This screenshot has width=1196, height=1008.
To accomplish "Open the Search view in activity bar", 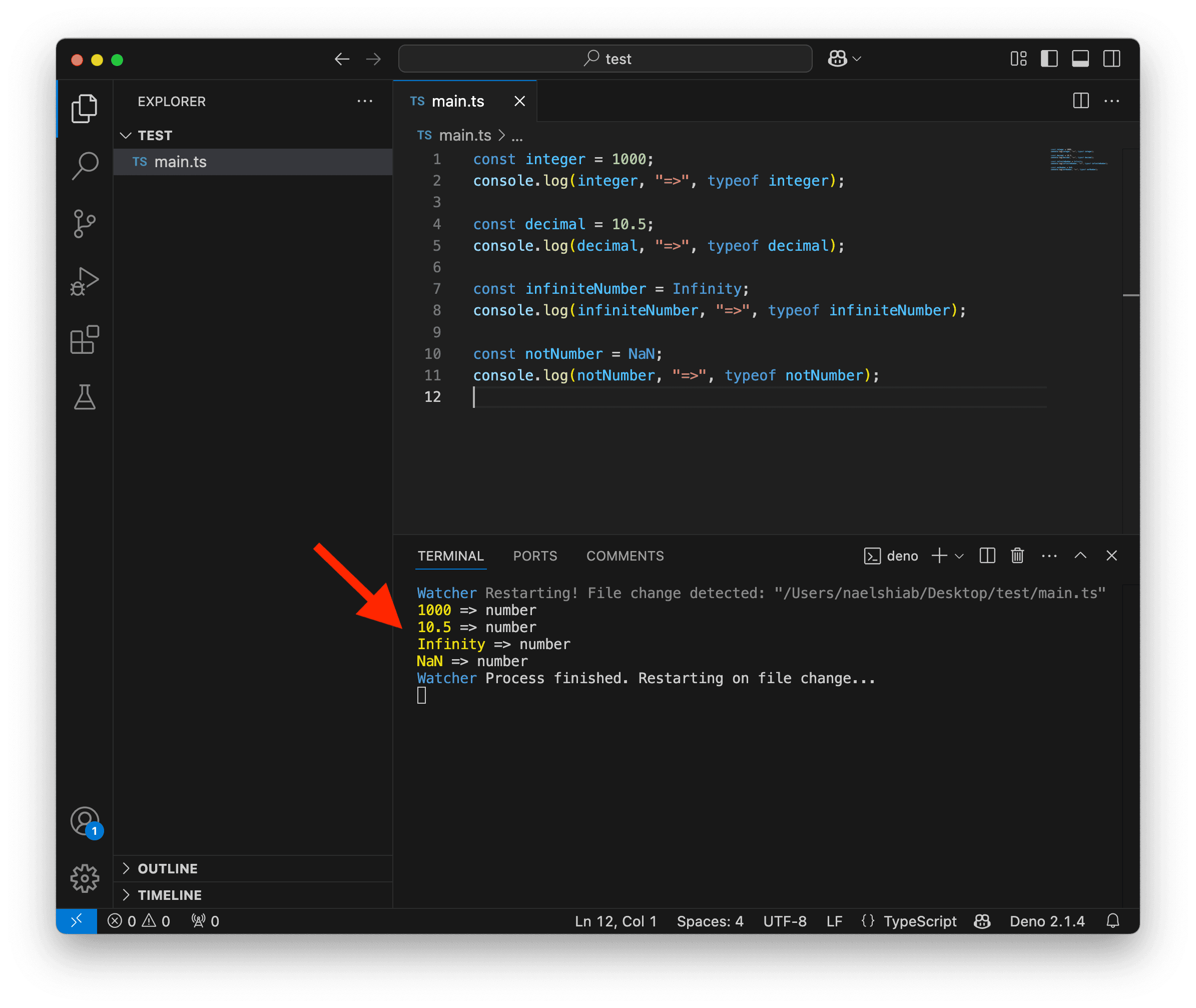I will (85, 166).
